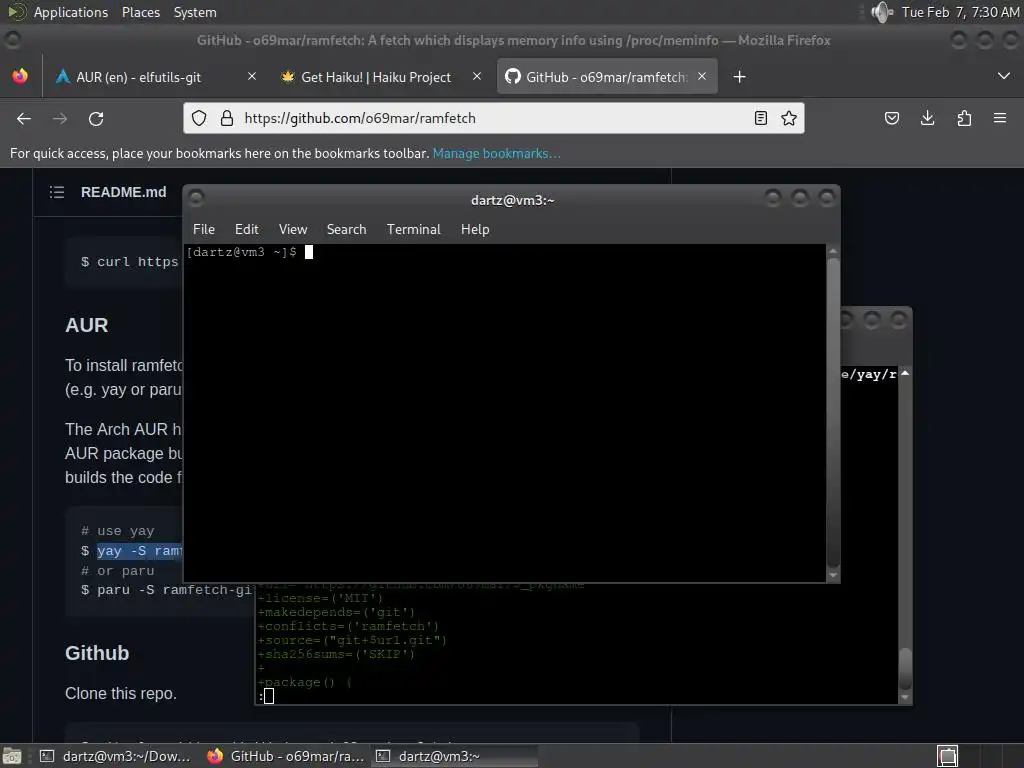The width and height of the screenshot is (1024, 768).
Task: Click the front terminal's vertical scrollbar
Action: pyautogui.click(x=833, y=411)
